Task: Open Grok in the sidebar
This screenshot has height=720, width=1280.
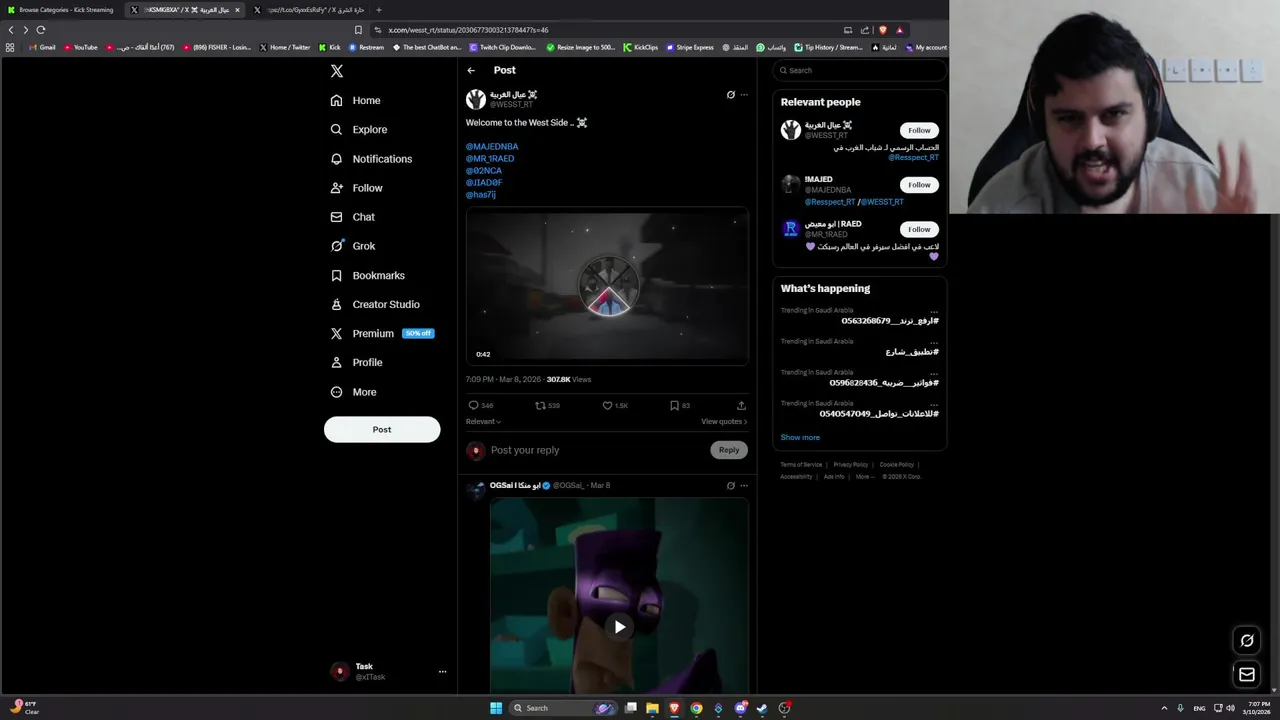Action: pyautogui.click(x=353, y=246)
